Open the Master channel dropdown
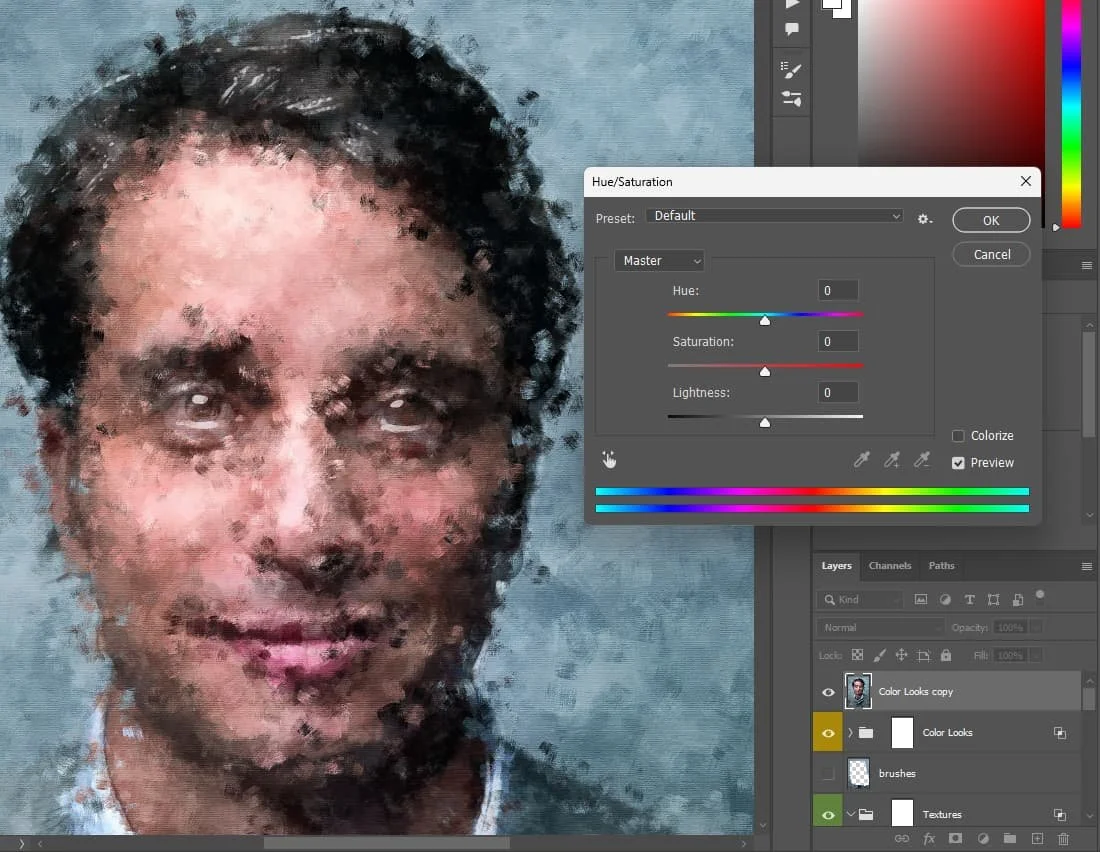Image resolution: width=1100 pixels, height=852 pixels. point(658,260)
